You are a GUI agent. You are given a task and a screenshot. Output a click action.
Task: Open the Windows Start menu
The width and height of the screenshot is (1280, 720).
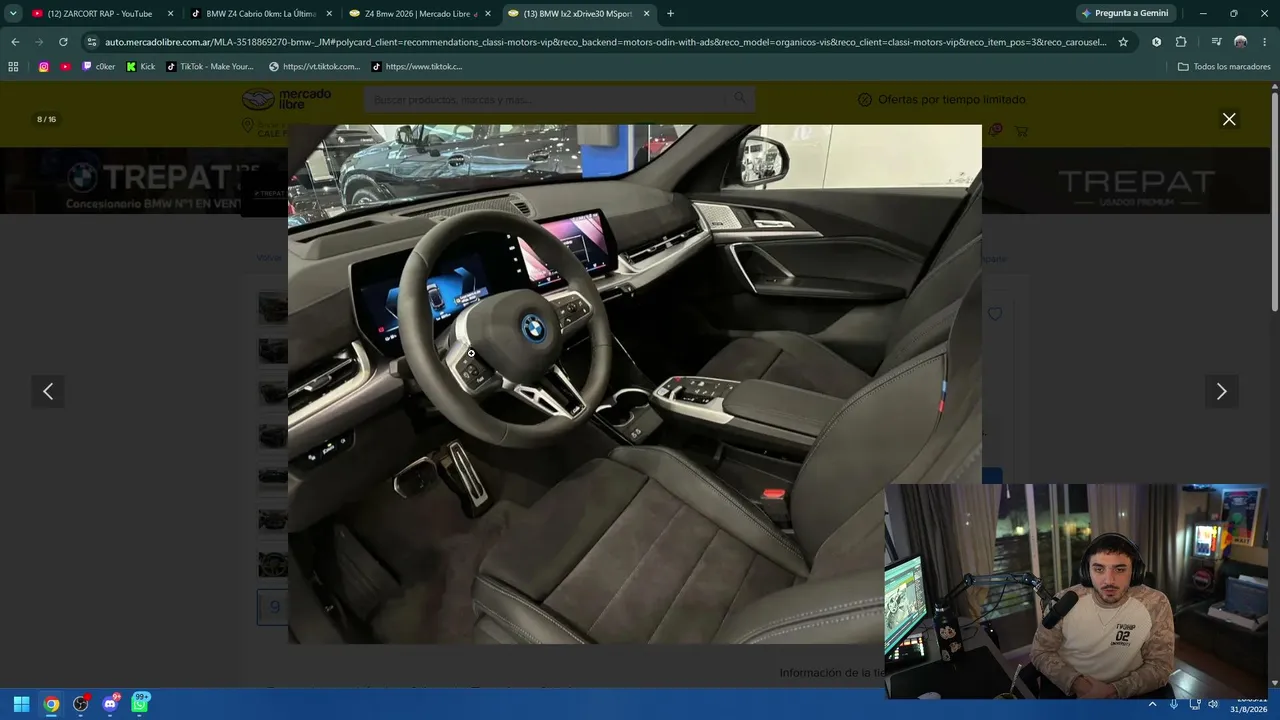point(21,704)
